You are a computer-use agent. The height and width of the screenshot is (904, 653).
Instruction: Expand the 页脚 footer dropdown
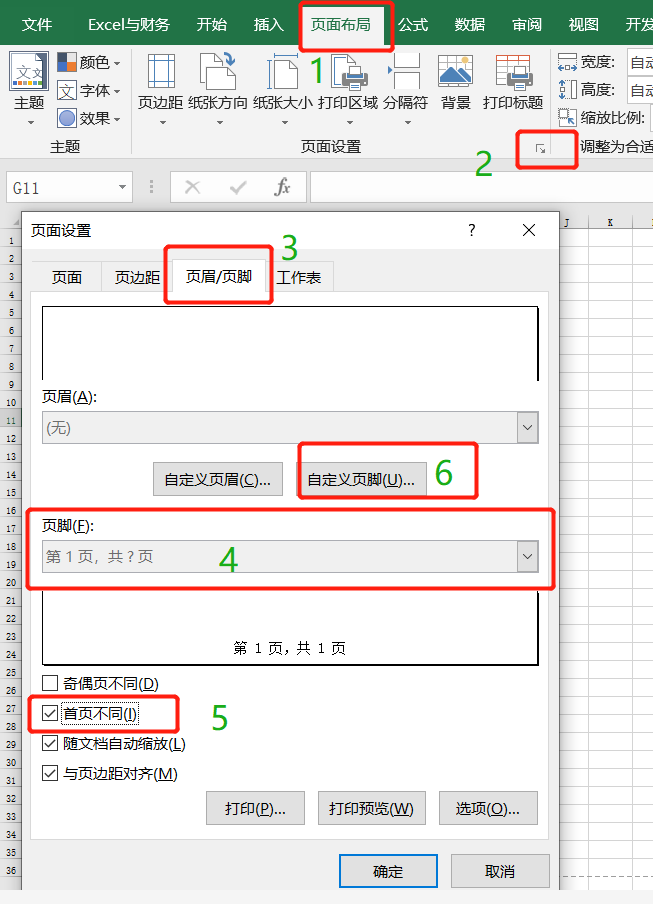click(x=527, y=556)
